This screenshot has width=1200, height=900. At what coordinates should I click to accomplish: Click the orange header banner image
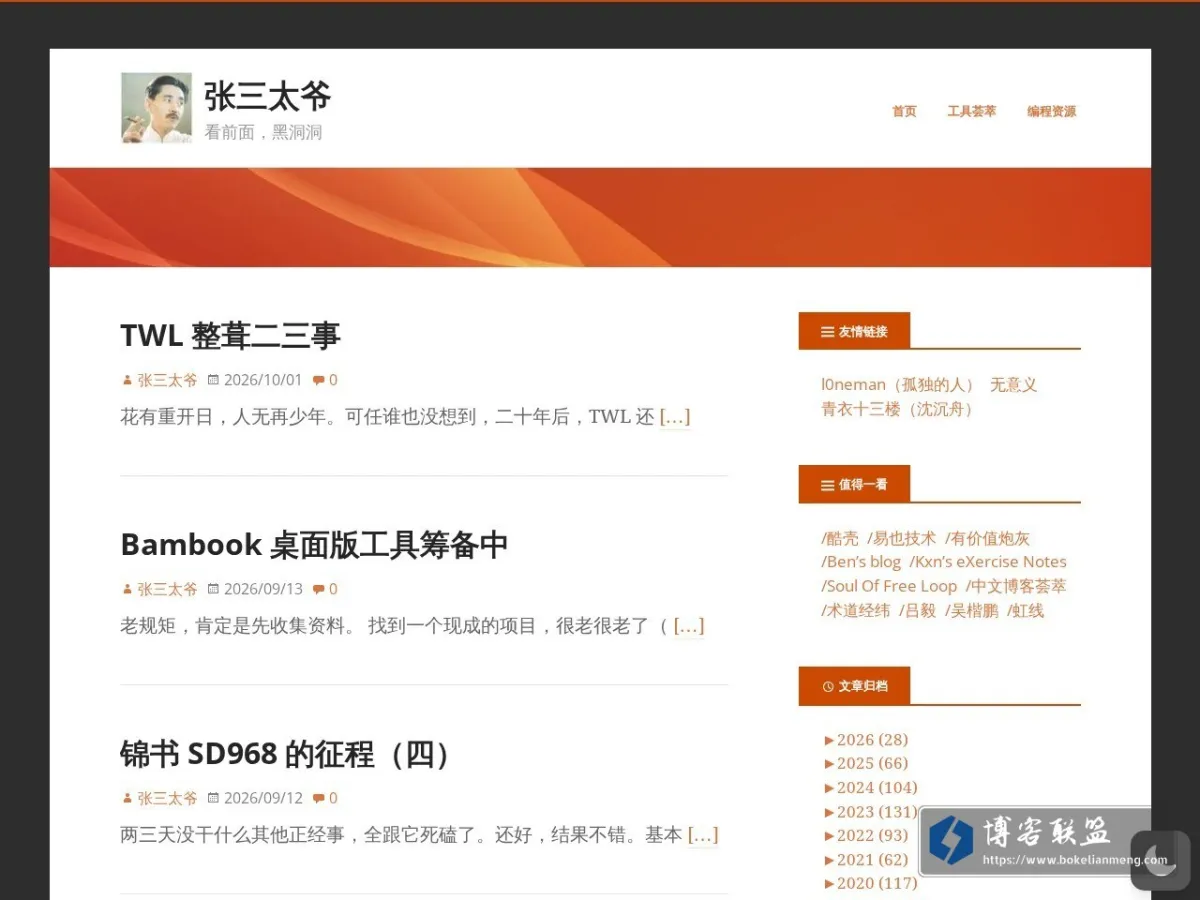600,217
